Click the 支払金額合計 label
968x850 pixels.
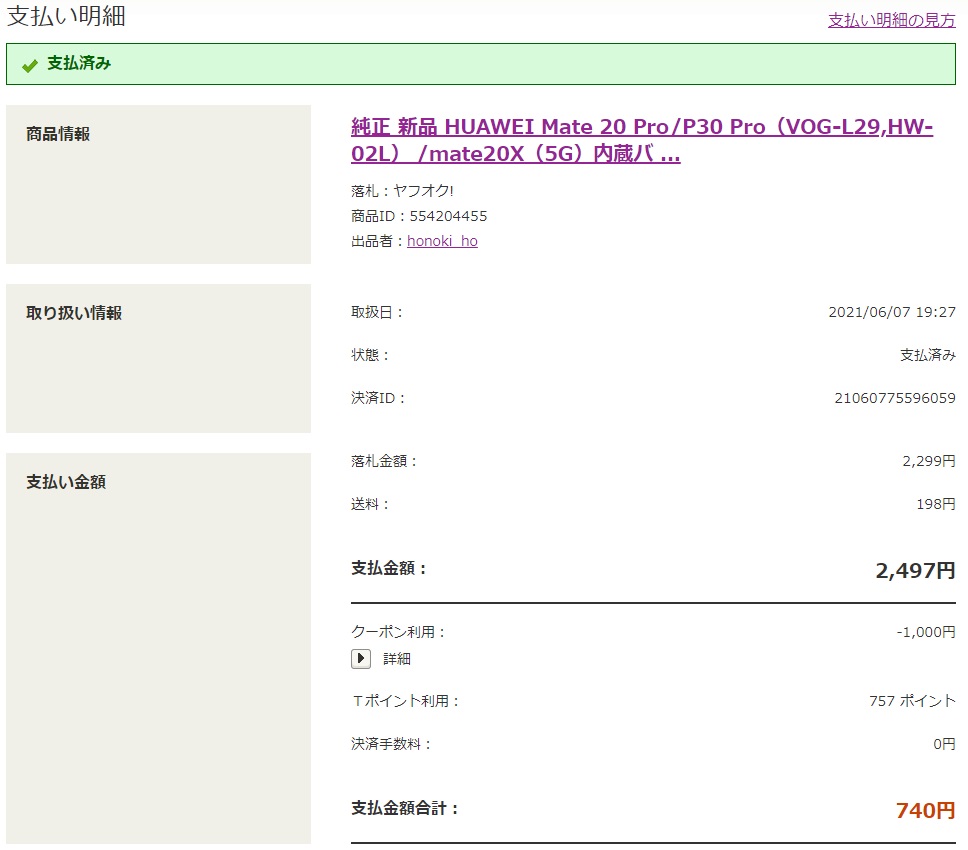tap(405, 808)
